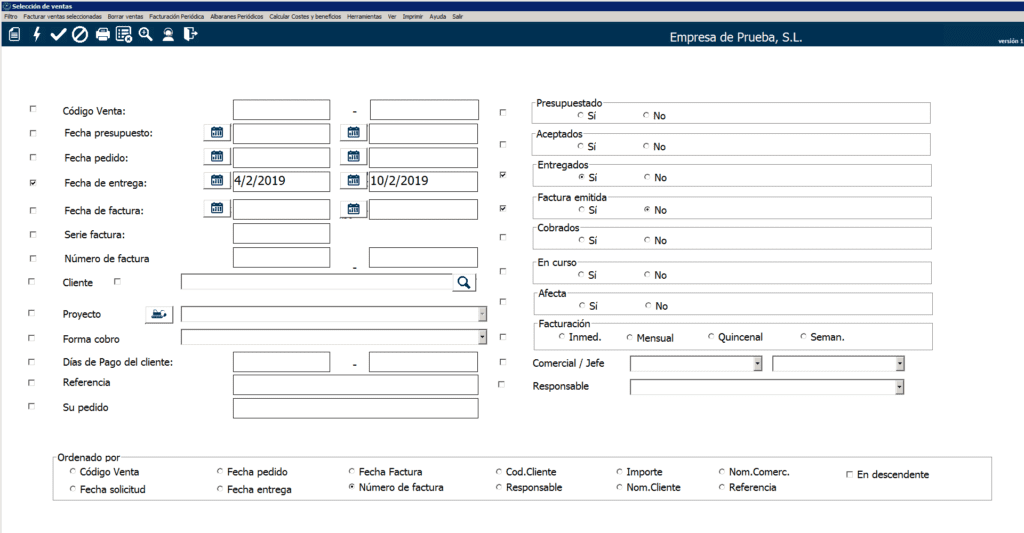Open calendar for Fecha presupuesto start date
Viewport: 1024px width, 533px height.
217,132
